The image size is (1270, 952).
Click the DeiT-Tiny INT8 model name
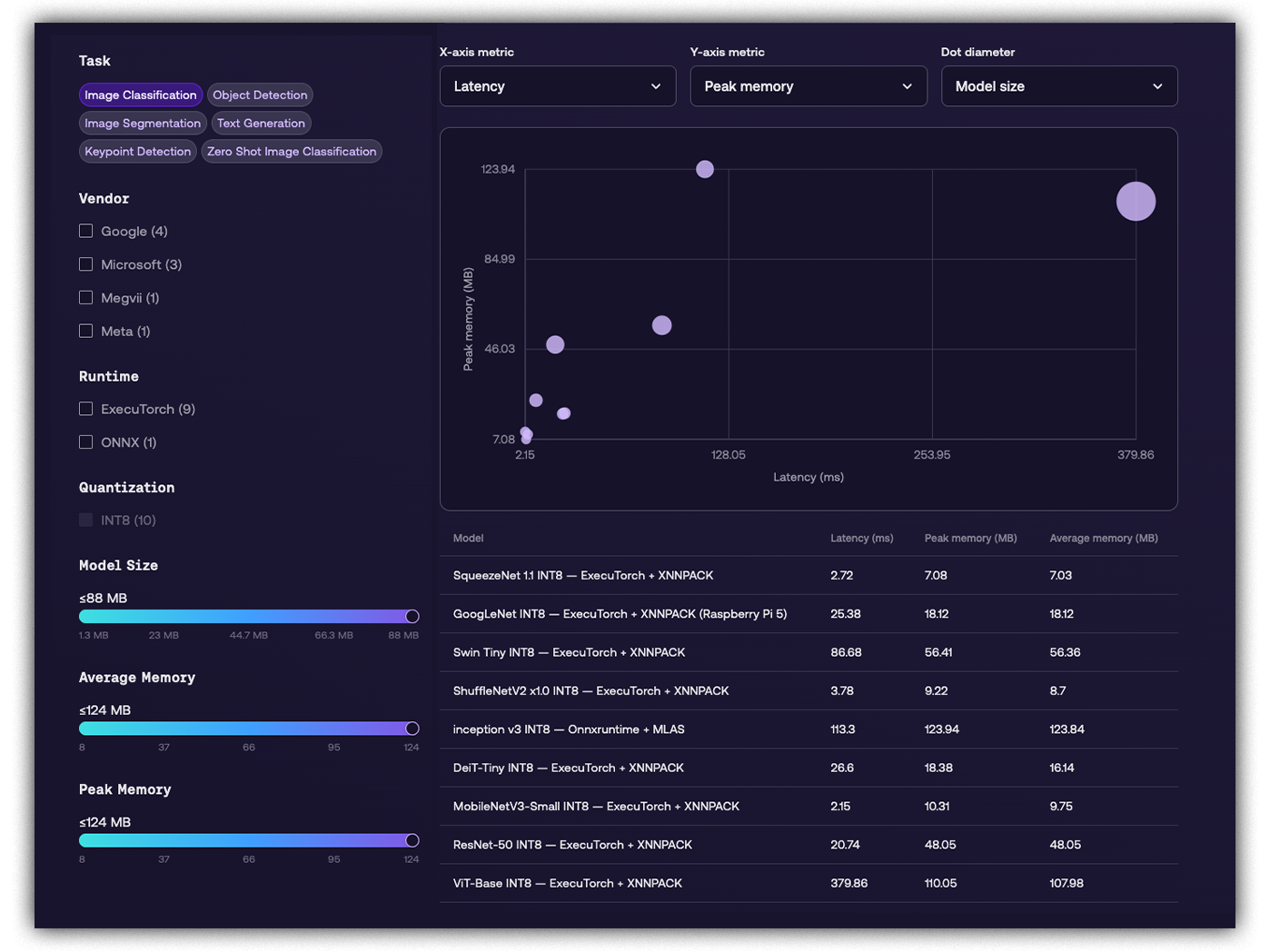point(569,768)
